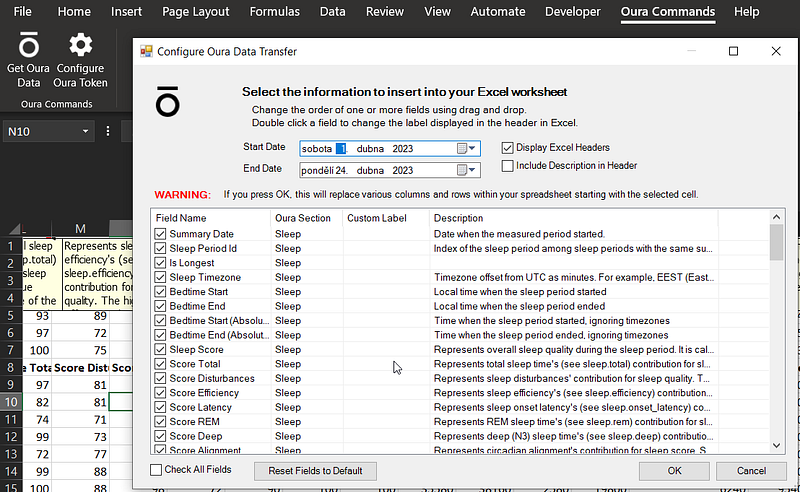Uncheck the Score Latency field
Viewport: 800px width, 492px height.
(x=160, y=407)
